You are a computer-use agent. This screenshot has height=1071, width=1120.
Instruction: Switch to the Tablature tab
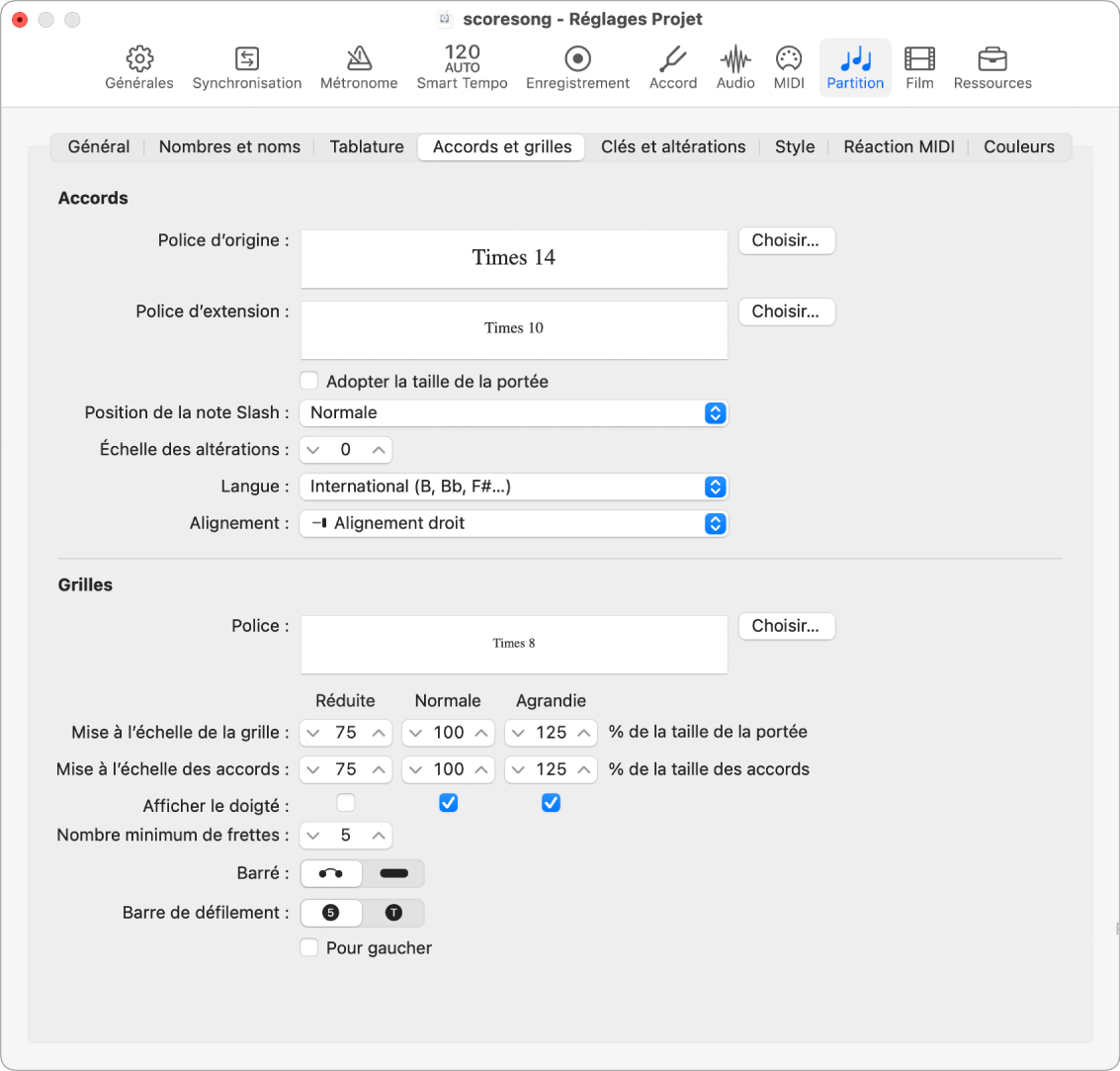(x=367, y=146)
